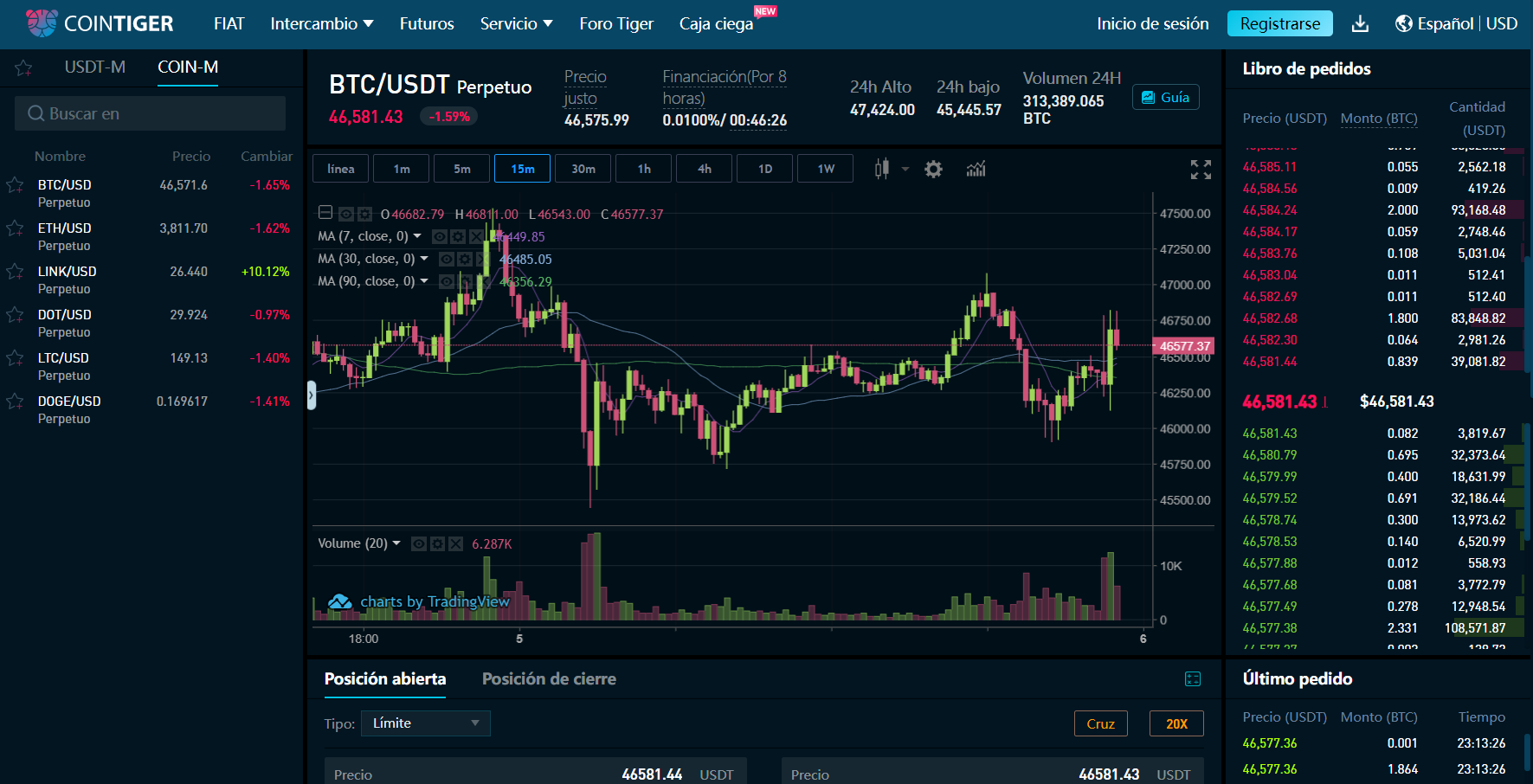
Task: Click the 46577.37 price axis marker
Action: [1184, 346]
